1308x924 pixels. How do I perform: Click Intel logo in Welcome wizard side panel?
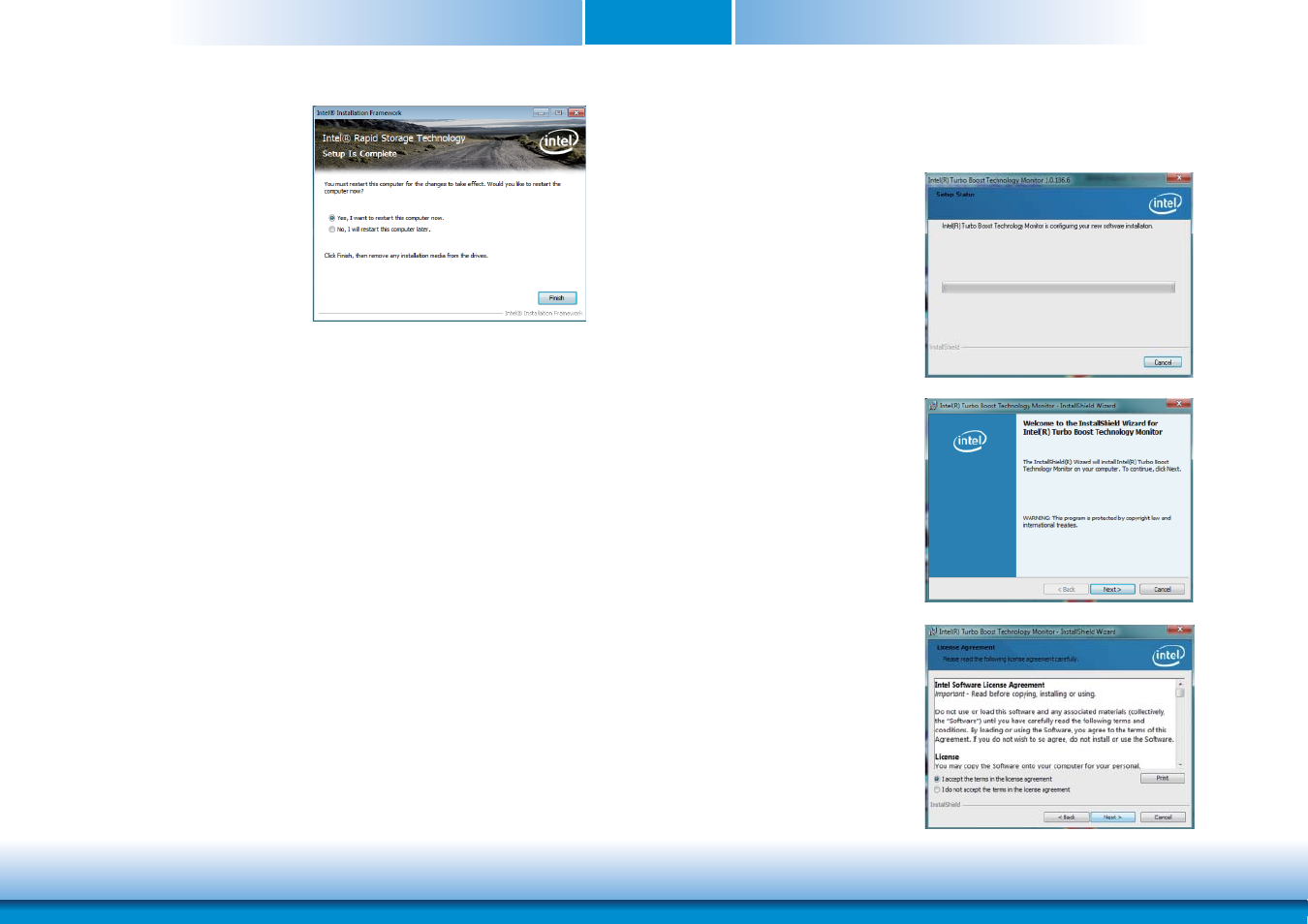(x=970, y=442)
